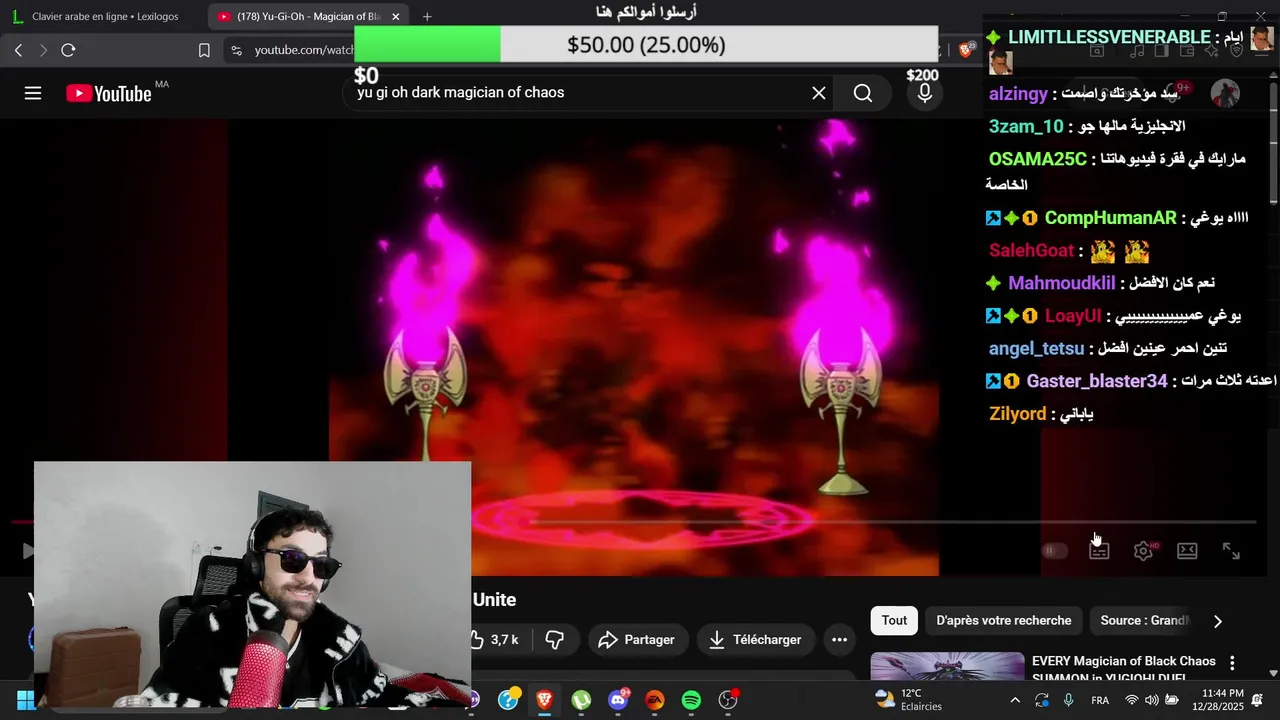This screenshot has height=720, width=1280.
Task: Open EVERY Magician of Black Chaos thumbnail
Action: point(947,666)
